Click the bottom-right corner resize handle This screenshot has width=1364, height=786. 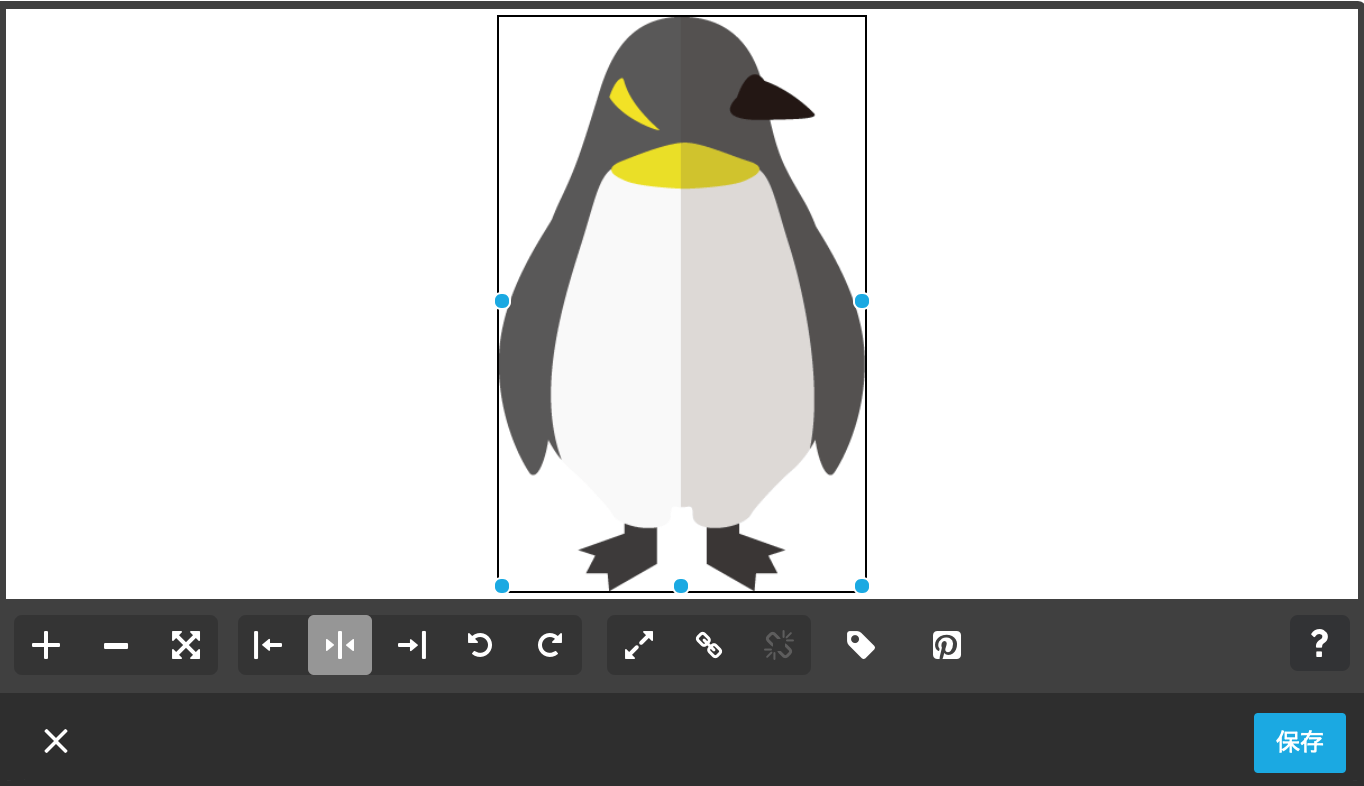[x=862, y=586]
